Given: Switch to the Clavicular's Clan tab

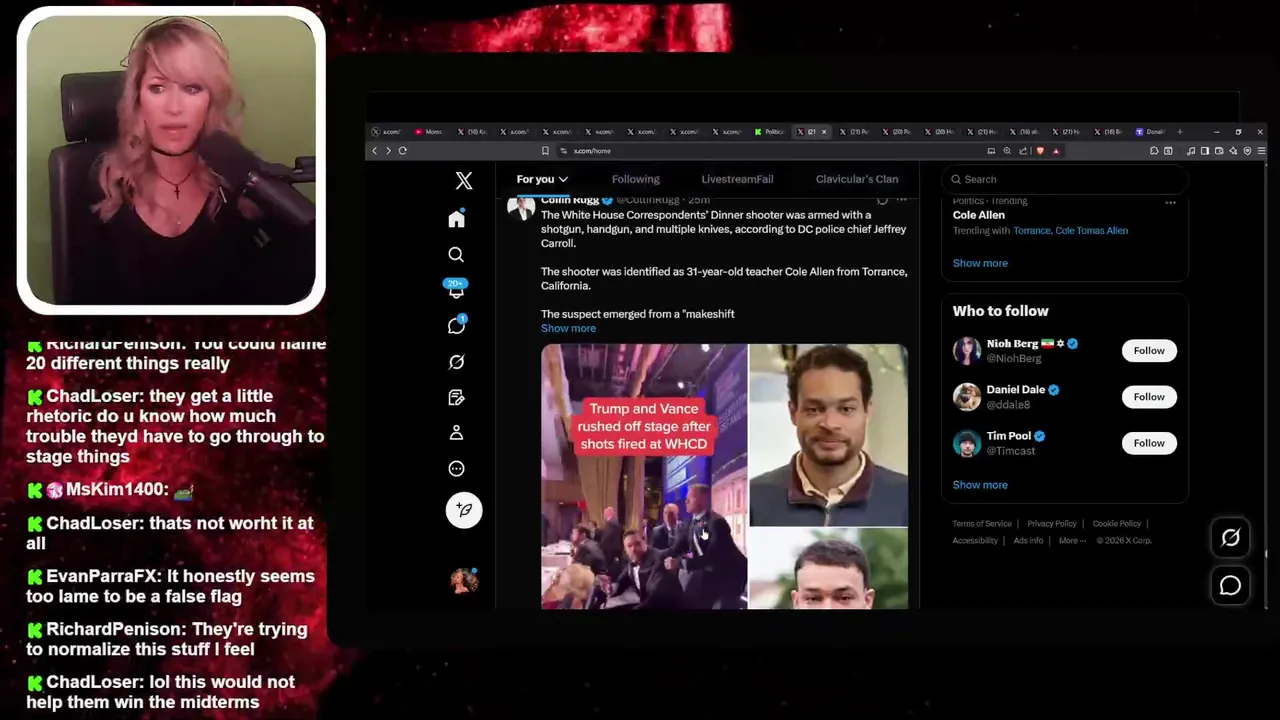Looking at the screenshot, I should tap(857, 179).
